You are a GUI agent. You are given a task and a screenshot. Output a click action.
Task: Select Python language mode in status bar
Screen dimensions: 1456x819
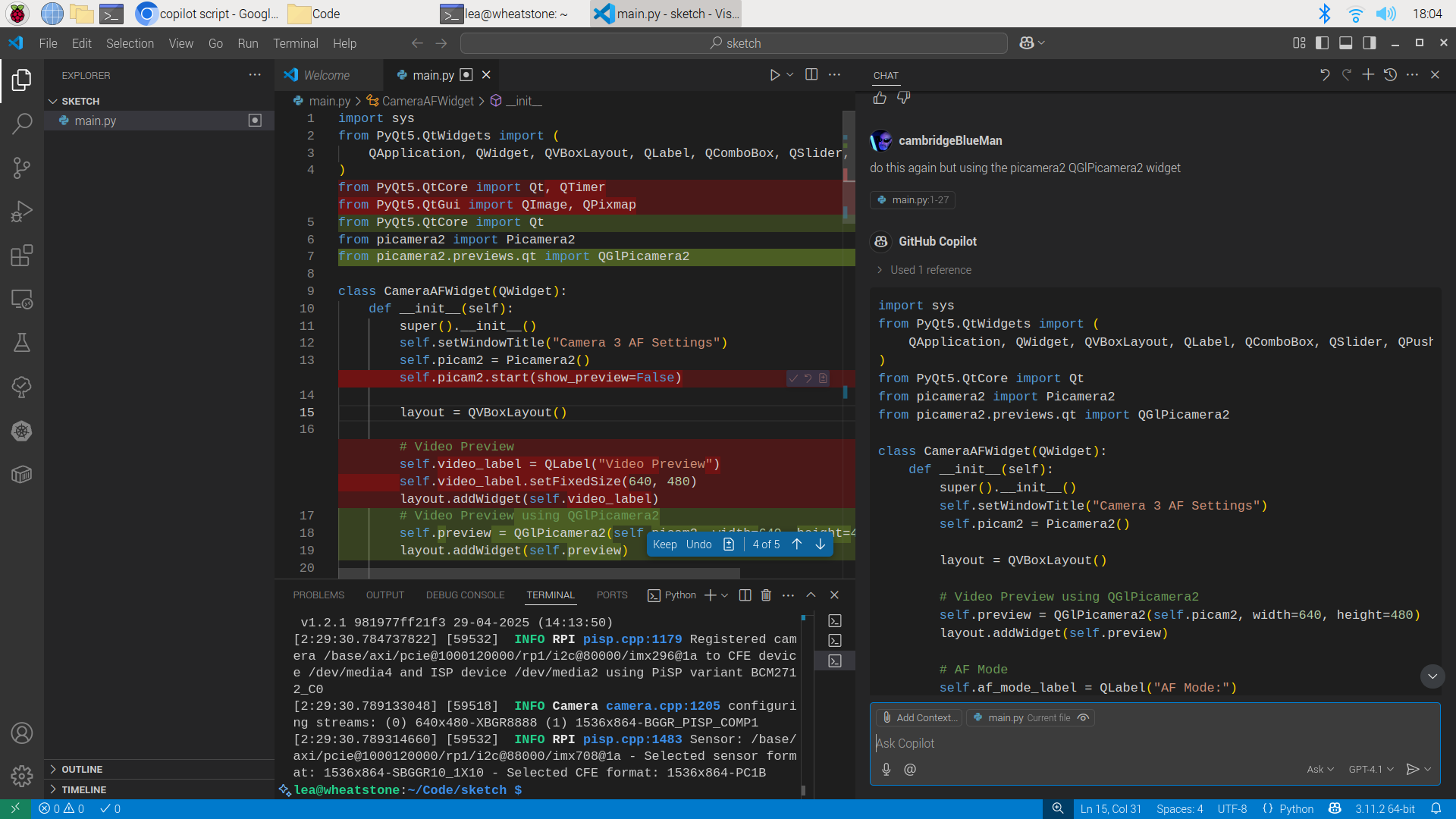tap(1296, 809)
